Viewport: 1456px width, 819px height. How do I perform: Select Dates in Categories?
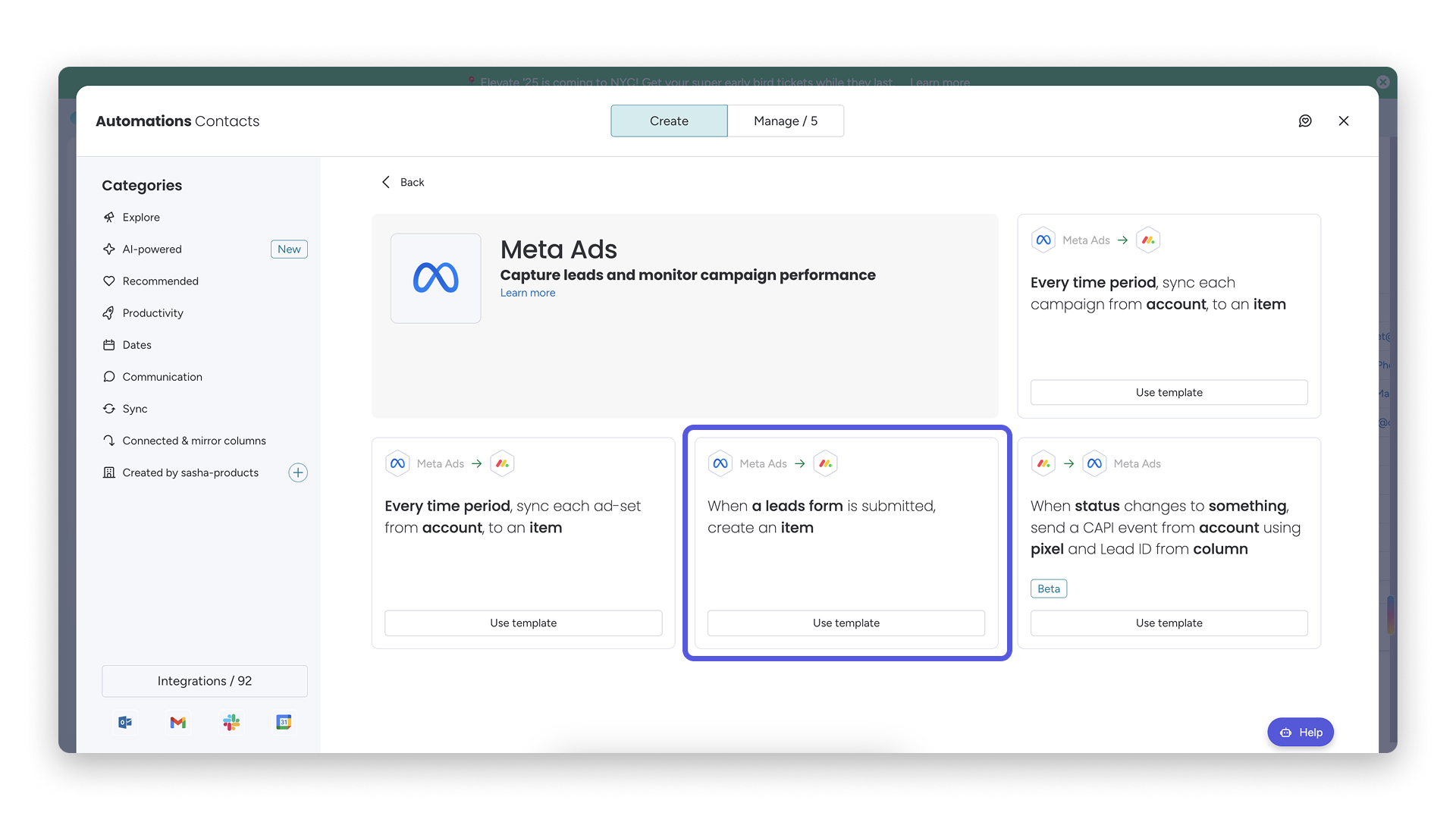136,344
